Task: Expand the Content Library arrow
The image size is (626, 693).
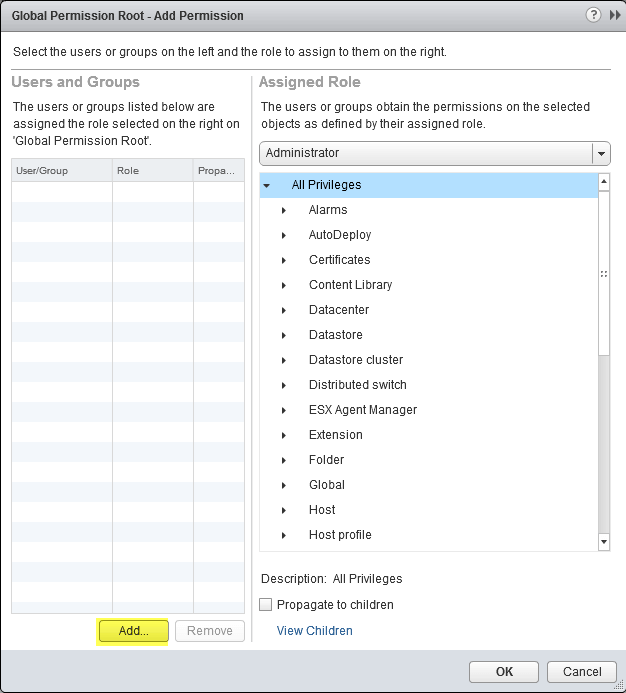Action: click(284, 285)
